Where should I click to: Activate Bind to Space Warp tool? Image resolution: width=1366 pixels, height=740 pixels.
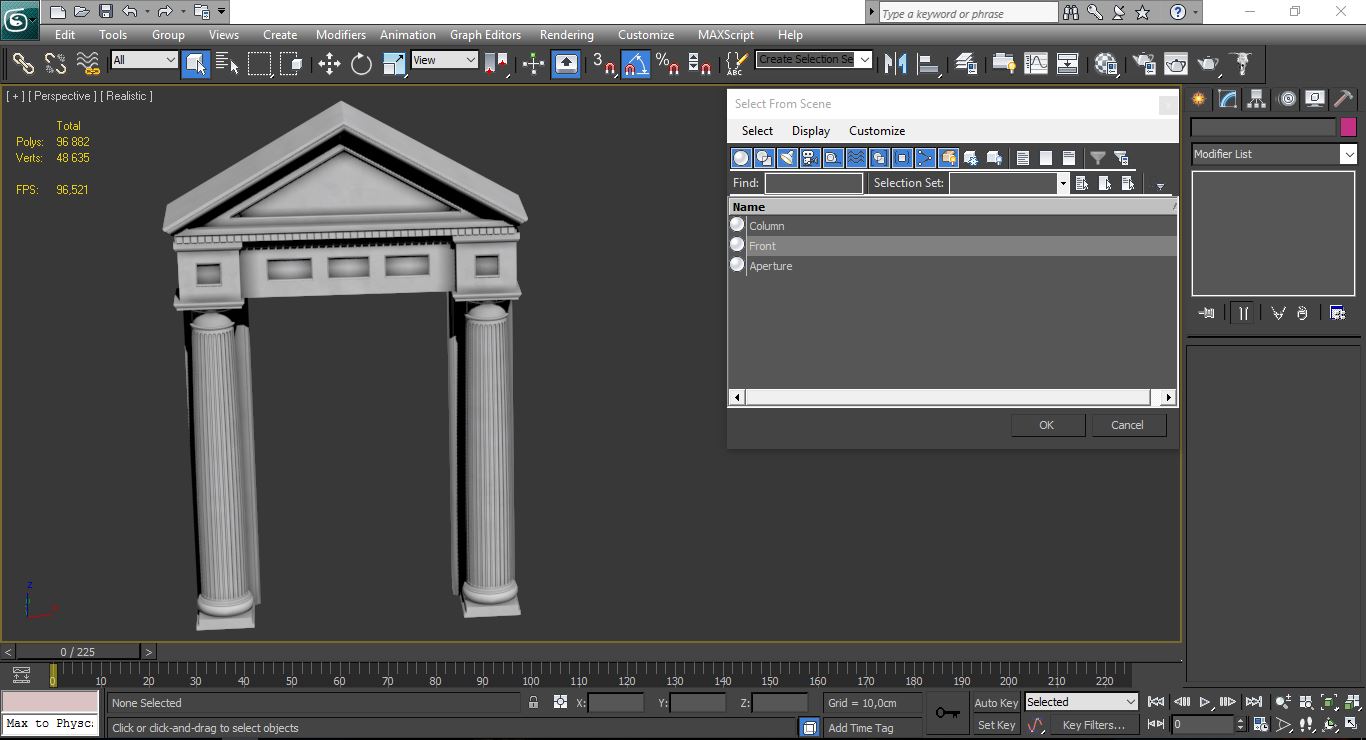click(x=89, y=64)
